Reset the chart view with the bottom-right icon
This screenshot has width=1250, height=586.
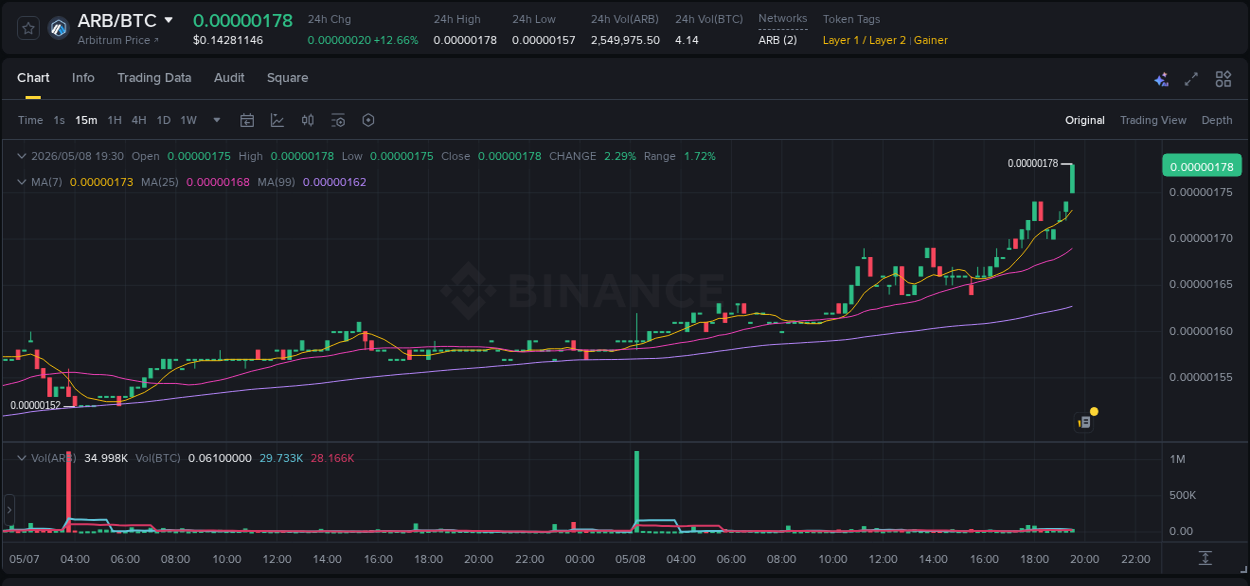(x=1206, y=558)
